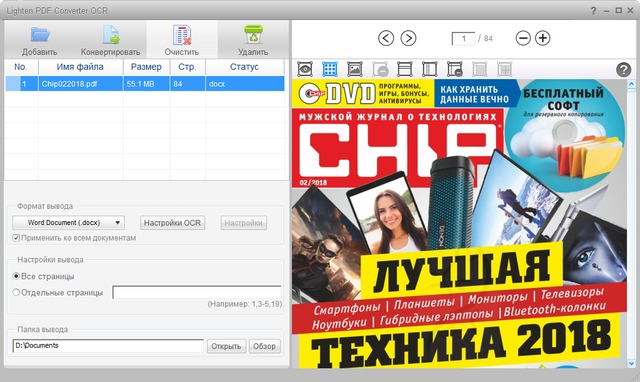Click the greyed split cells tool
Image resolution: width=640 pixels, height=382 pixels.
coord(504,69)
